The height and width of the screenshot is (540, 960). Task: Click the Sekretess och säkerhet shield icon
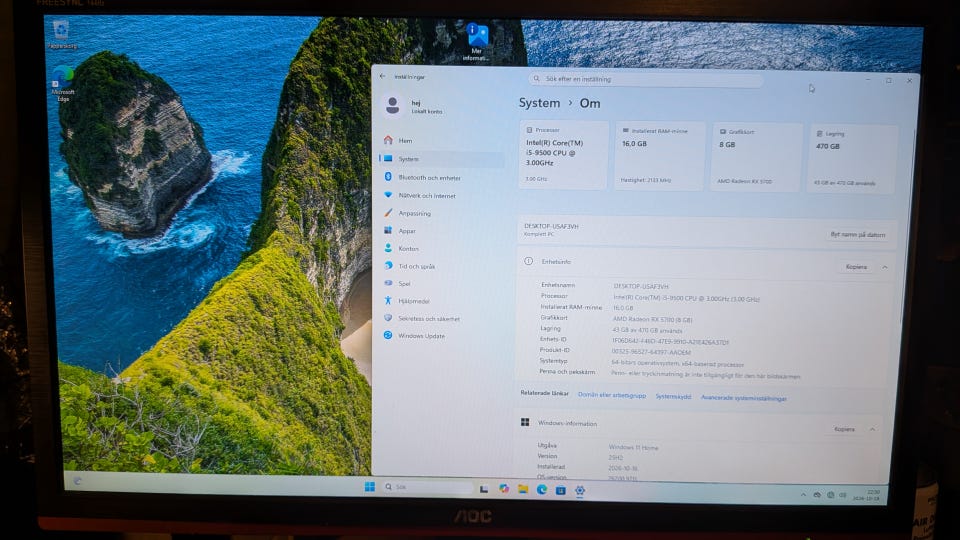pos(388,318)
